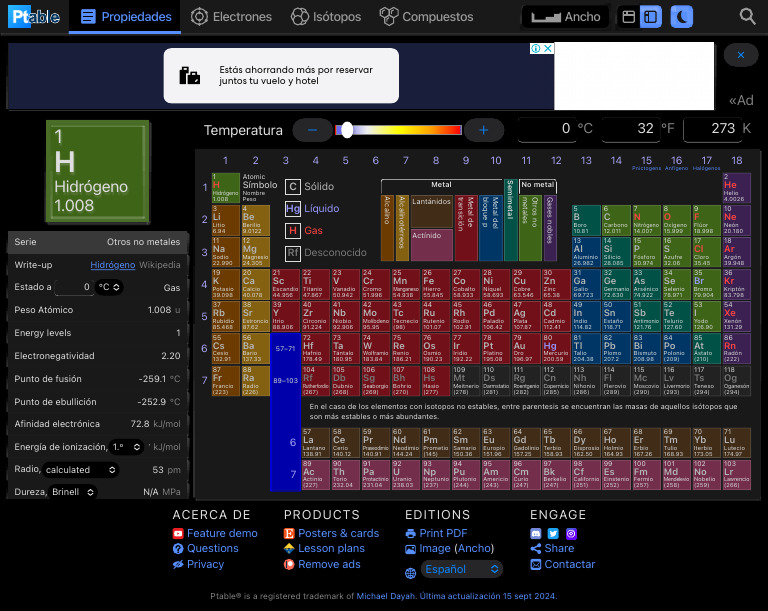Close the ad with blue X button
This screenshot has width=768, height=611.
pos(741,55)
